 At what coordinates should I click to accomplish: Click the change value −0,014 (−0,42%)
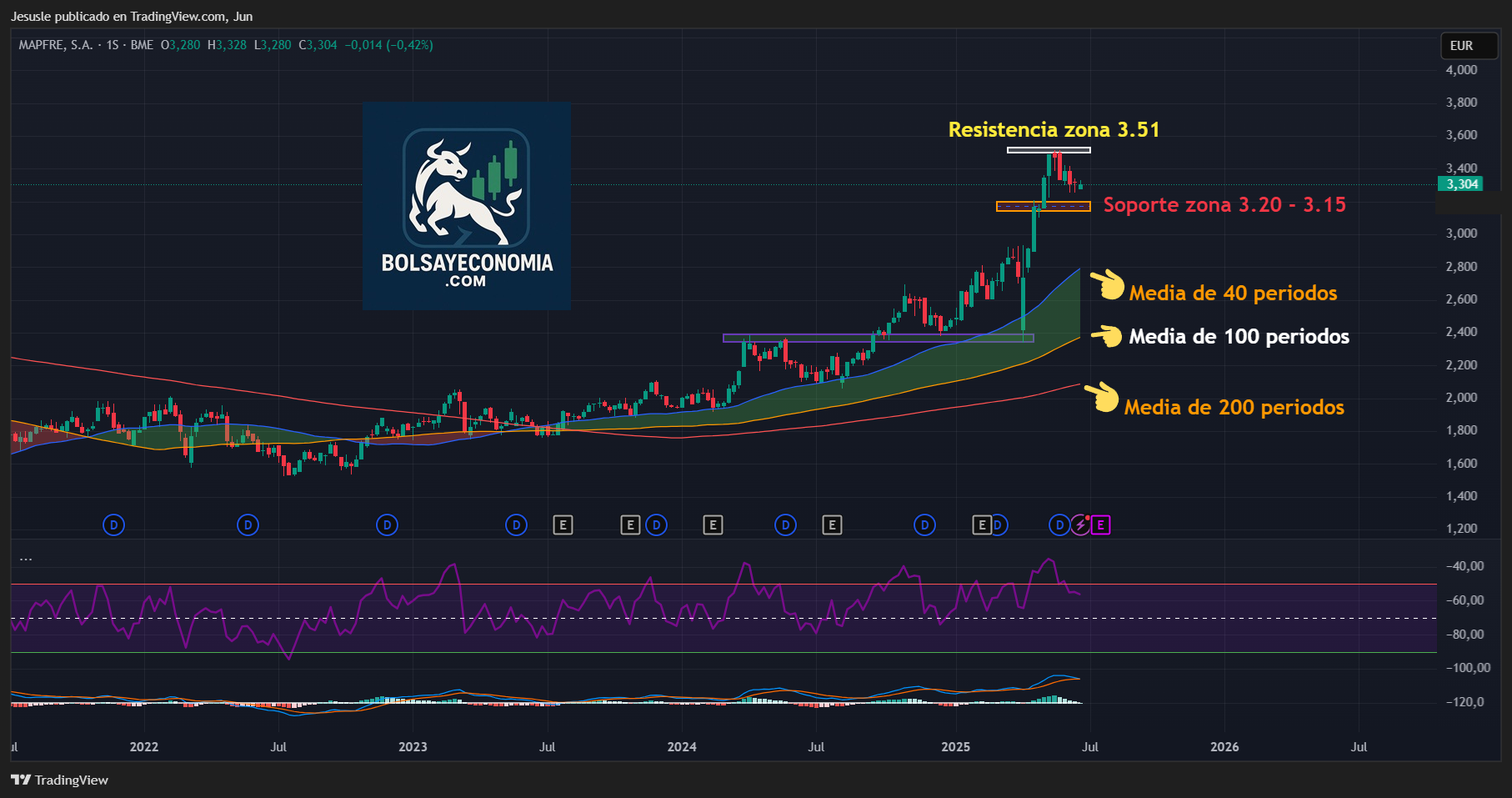tap(389, 45)
